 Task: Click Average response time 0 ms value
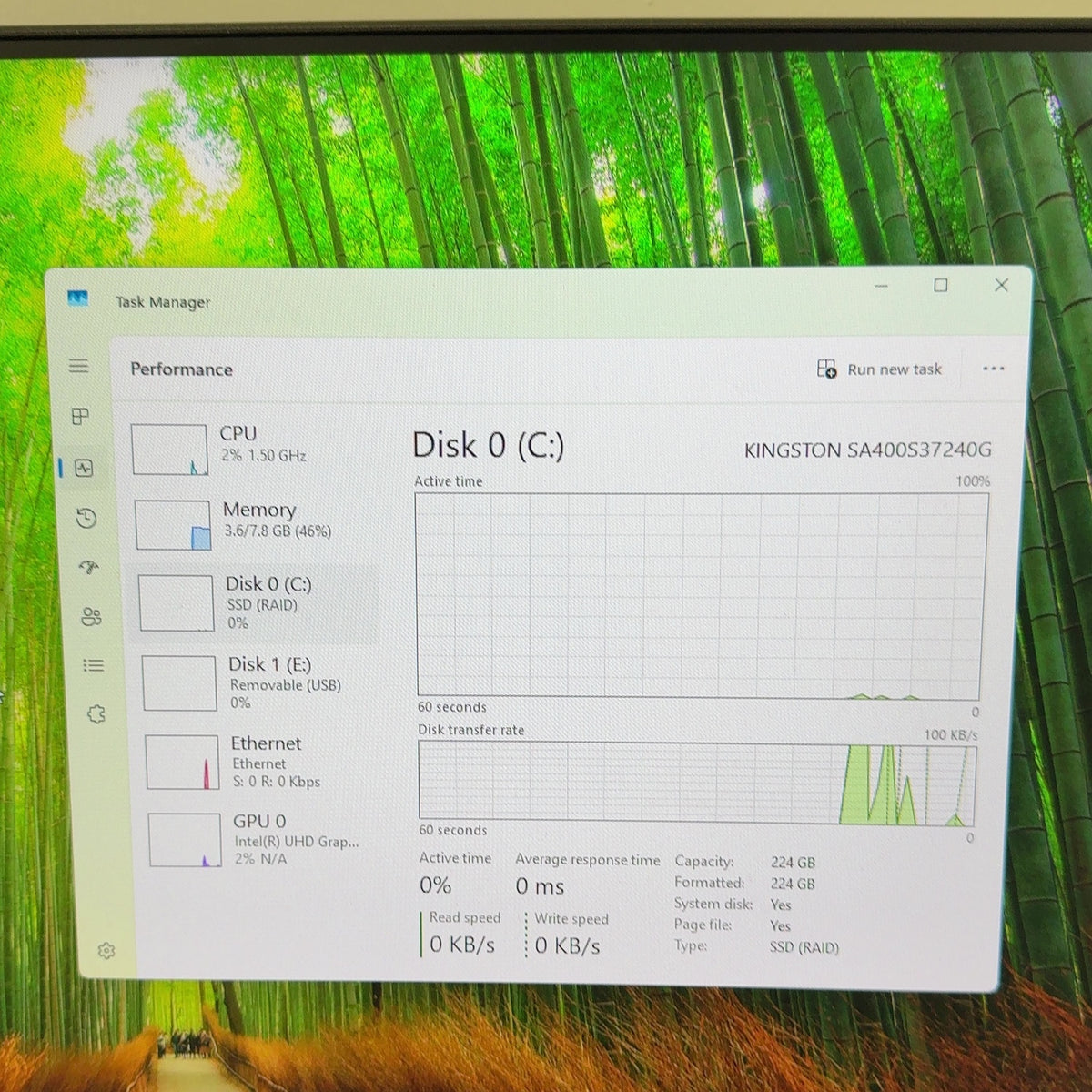tap(540, 886)
